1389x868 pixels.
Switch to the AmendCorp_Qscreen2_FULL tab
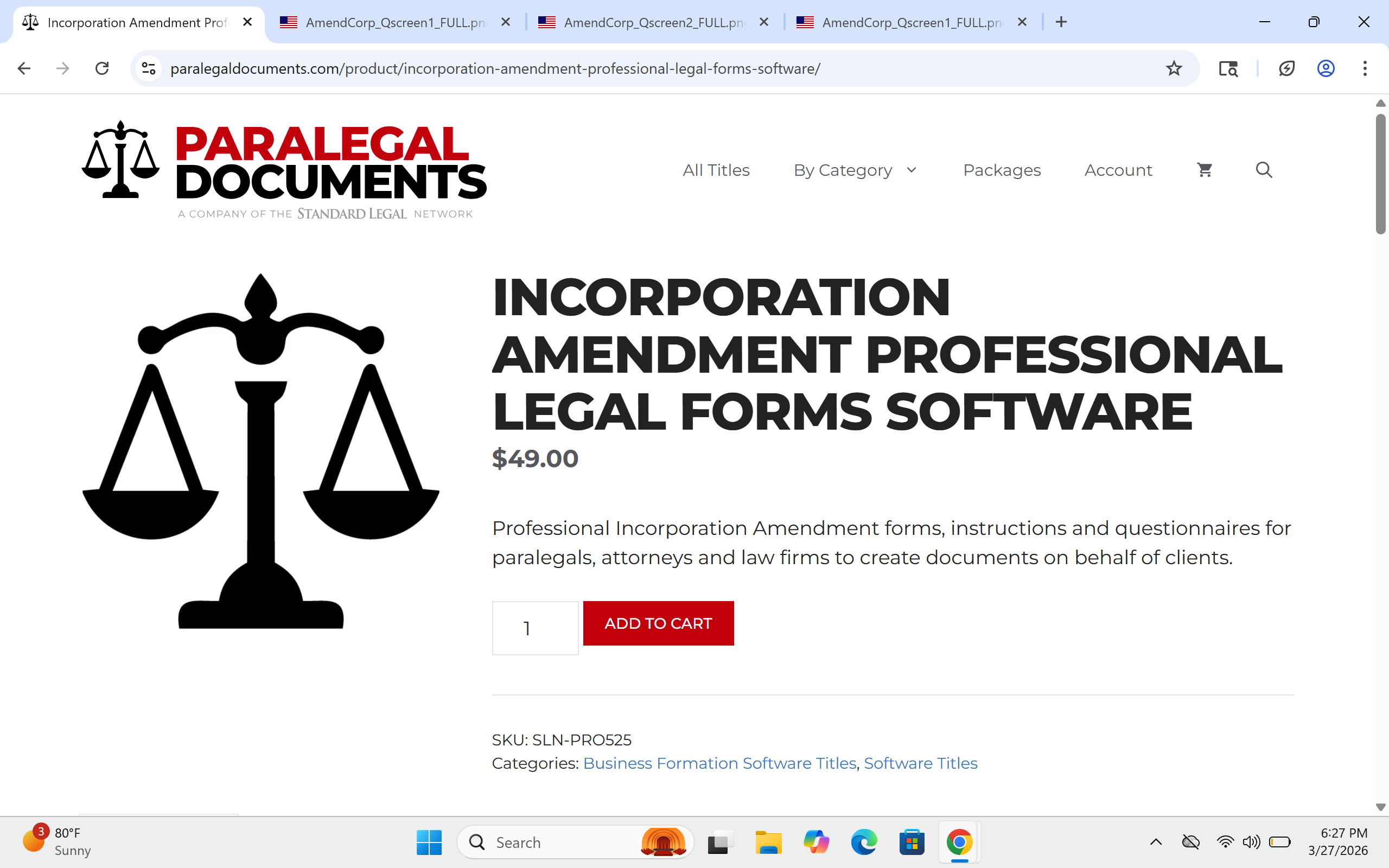point(654,22)
